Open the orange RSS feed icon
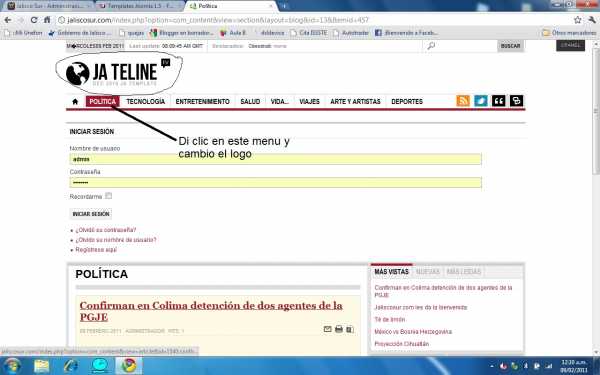600x375 pixels. coord(463,101)
